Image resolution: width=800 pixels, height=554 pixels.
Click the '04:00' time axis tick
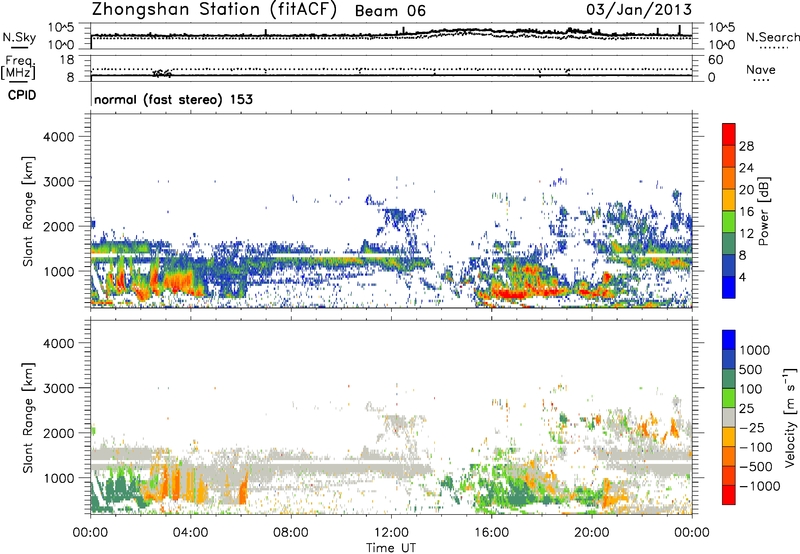[x=191, y=533]
